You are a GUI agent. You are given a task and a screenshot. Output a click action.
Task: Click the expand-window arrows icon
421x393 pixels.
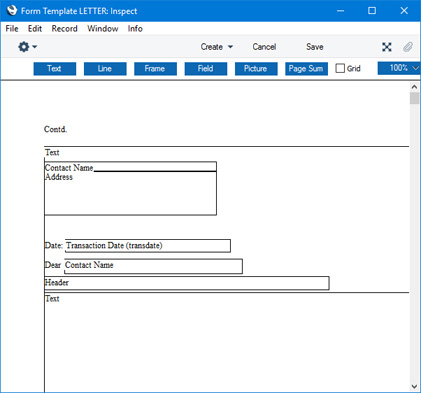(x=387, y=47)
